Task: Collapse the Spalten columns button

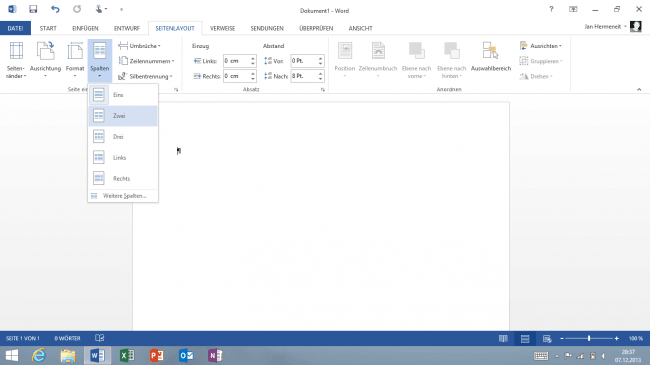Action: click(x=99, y=60)
